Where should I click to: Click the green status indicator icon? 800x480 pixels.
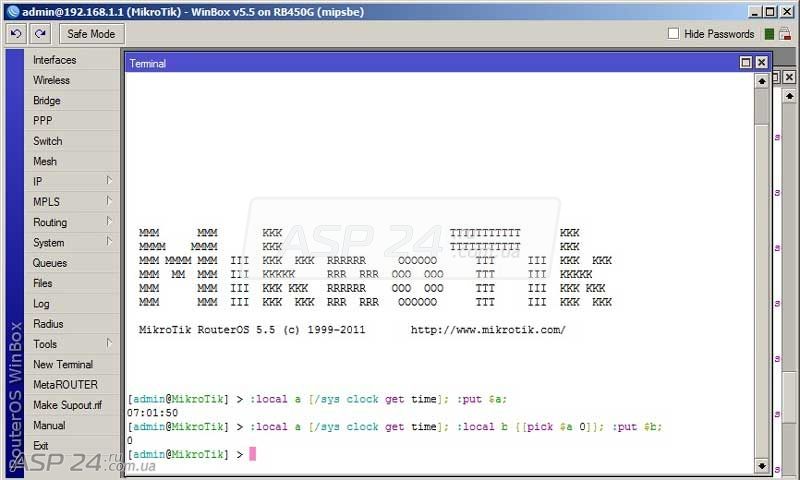click(x=769, y=34)
